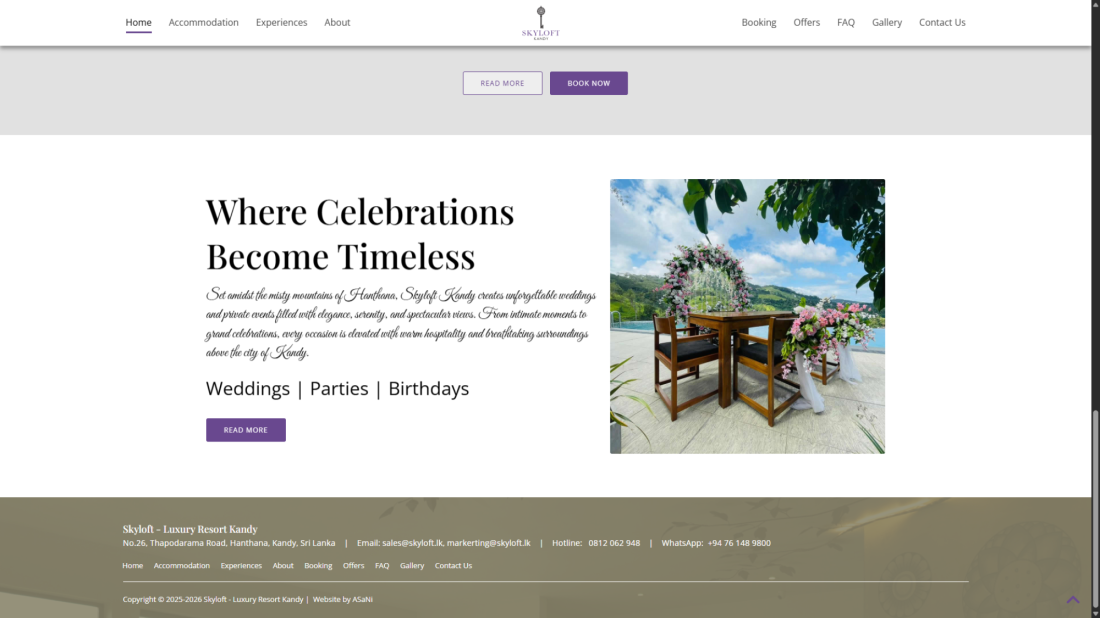1100x618 pixels.
Task: Open the Accommodation menu in header
Action: [x=203, y=22]
